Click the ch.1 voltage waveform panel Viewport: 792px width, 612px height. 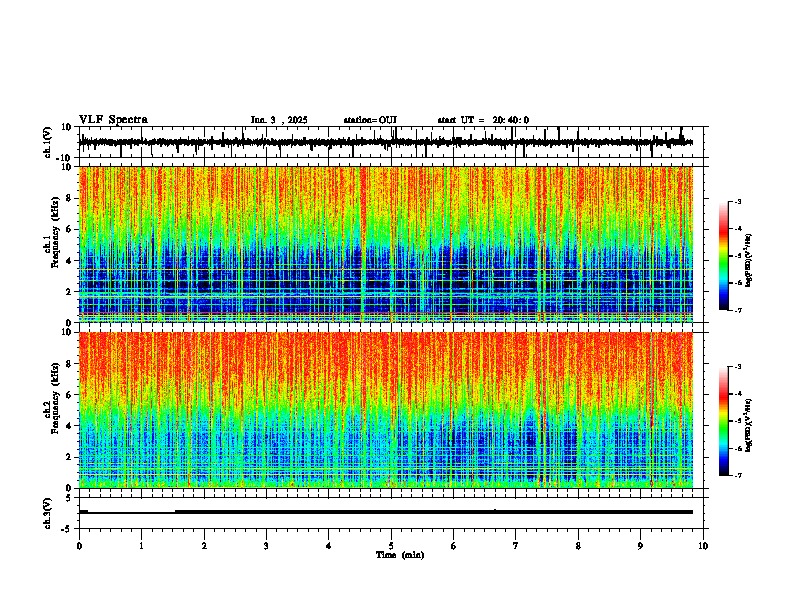click(x=393, y=142)
